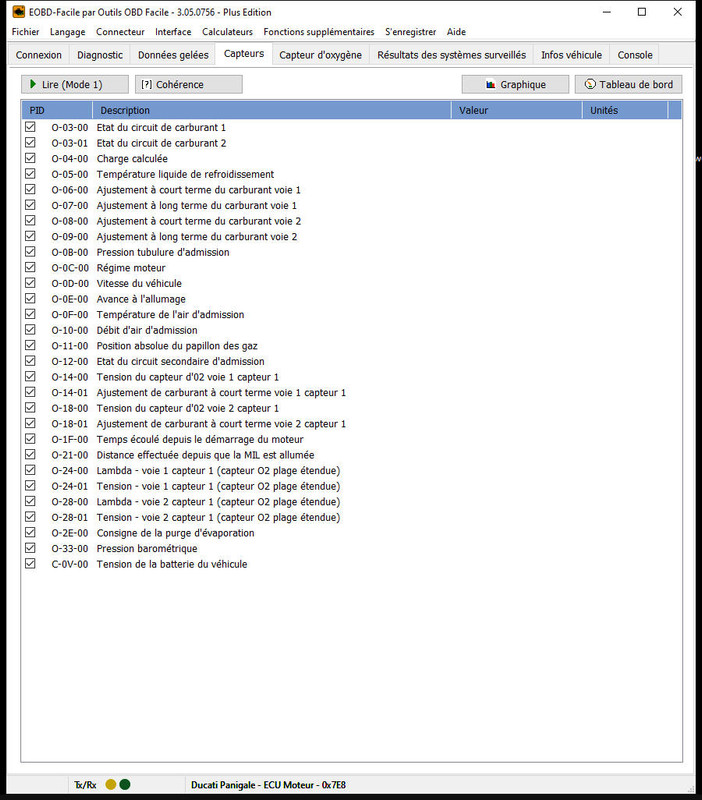Select Tension - voie 2 capteur 1 row
Viewport: 702px width, 800px height.
(x=351, y=517)
